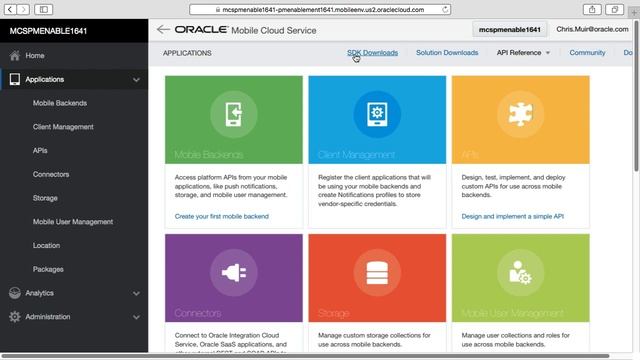
Task: Reload the page with the refresh icon
Action: (445, 9)
